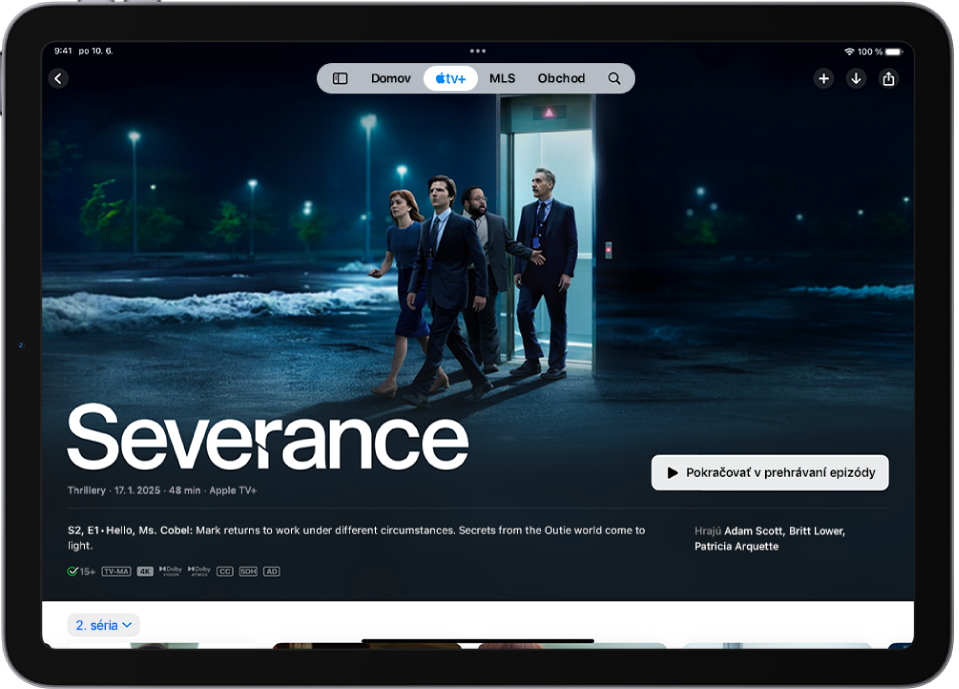Open the sidebar panel icon
Image resolution: width=959 pixels, height=689 pixels.
(340, 78)
